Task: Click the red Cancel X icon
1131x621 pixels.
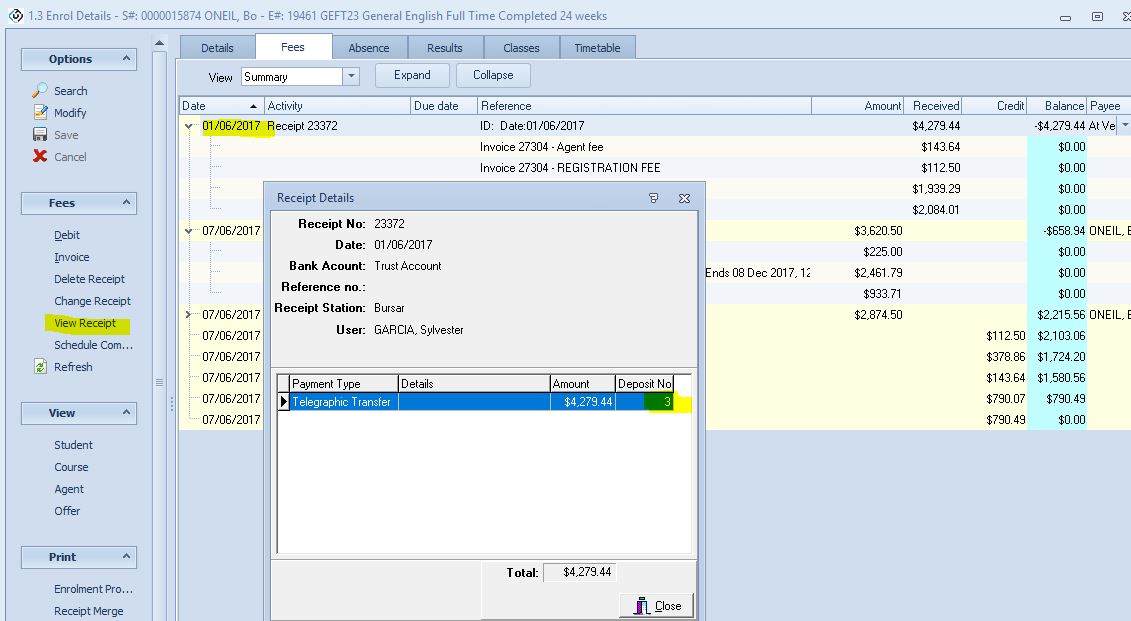Action: [x=40, y=157]
